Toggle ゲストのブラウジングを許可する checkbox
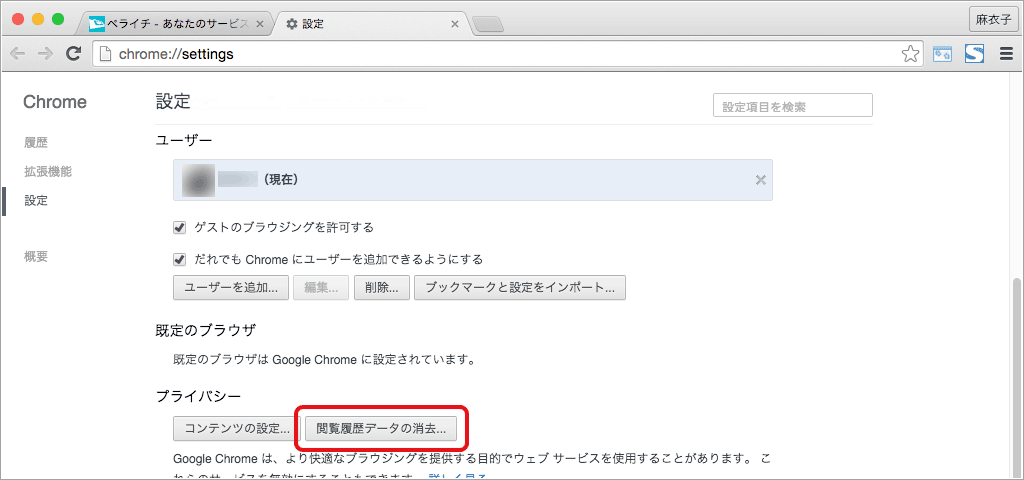Viewport: 1024px width, 480px height. [180, 228]
